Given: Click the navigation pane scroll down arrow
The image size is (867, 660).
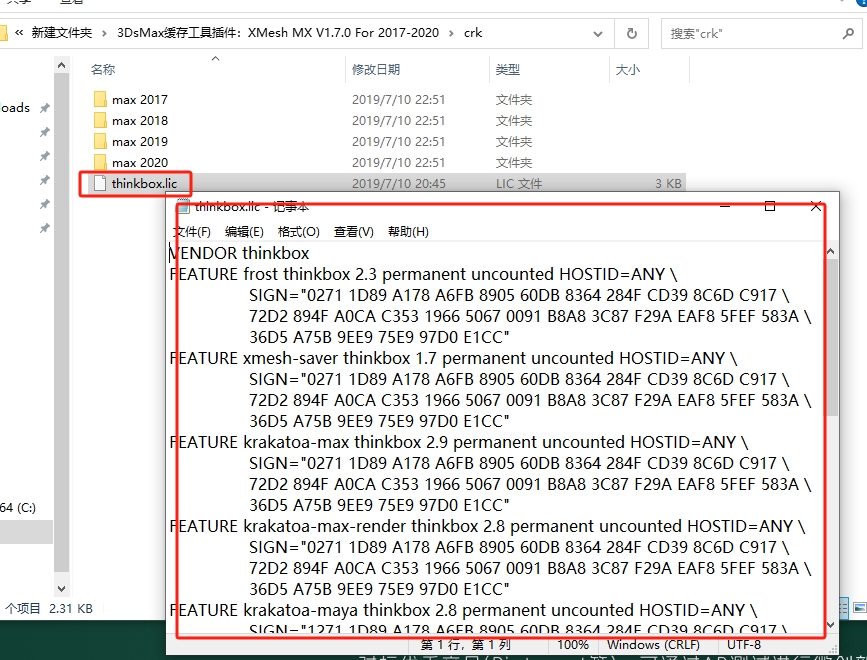Looking at the screenshot, I should (61, 589).
